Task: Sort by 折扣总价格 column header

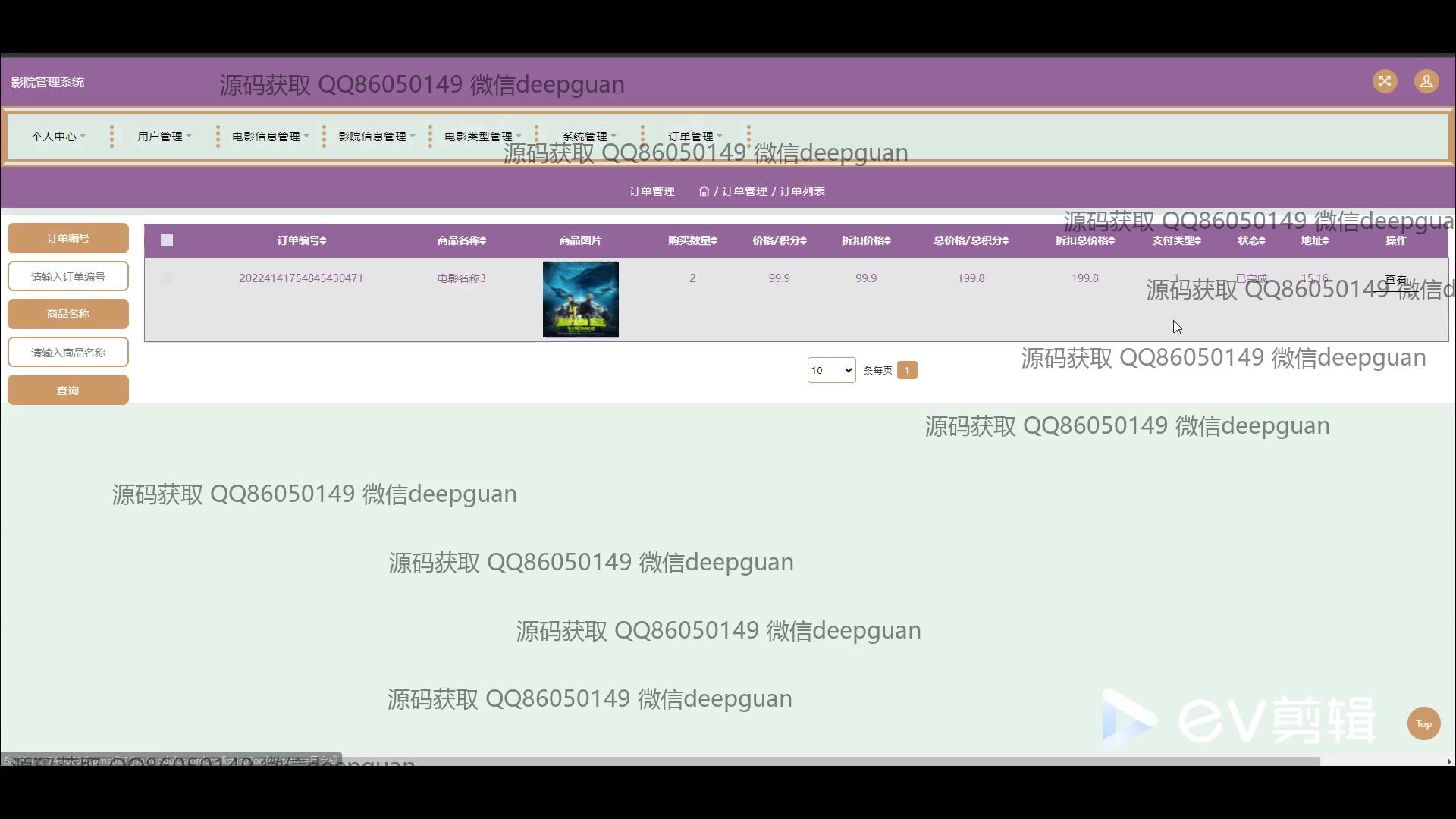Action: click(1085, 240)
